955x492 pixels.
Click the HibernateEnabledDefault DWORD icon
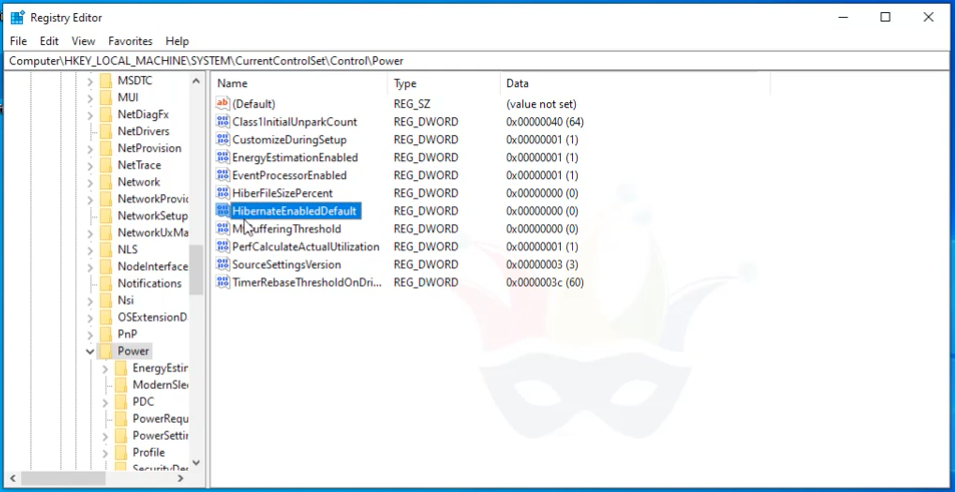[223, 211]
